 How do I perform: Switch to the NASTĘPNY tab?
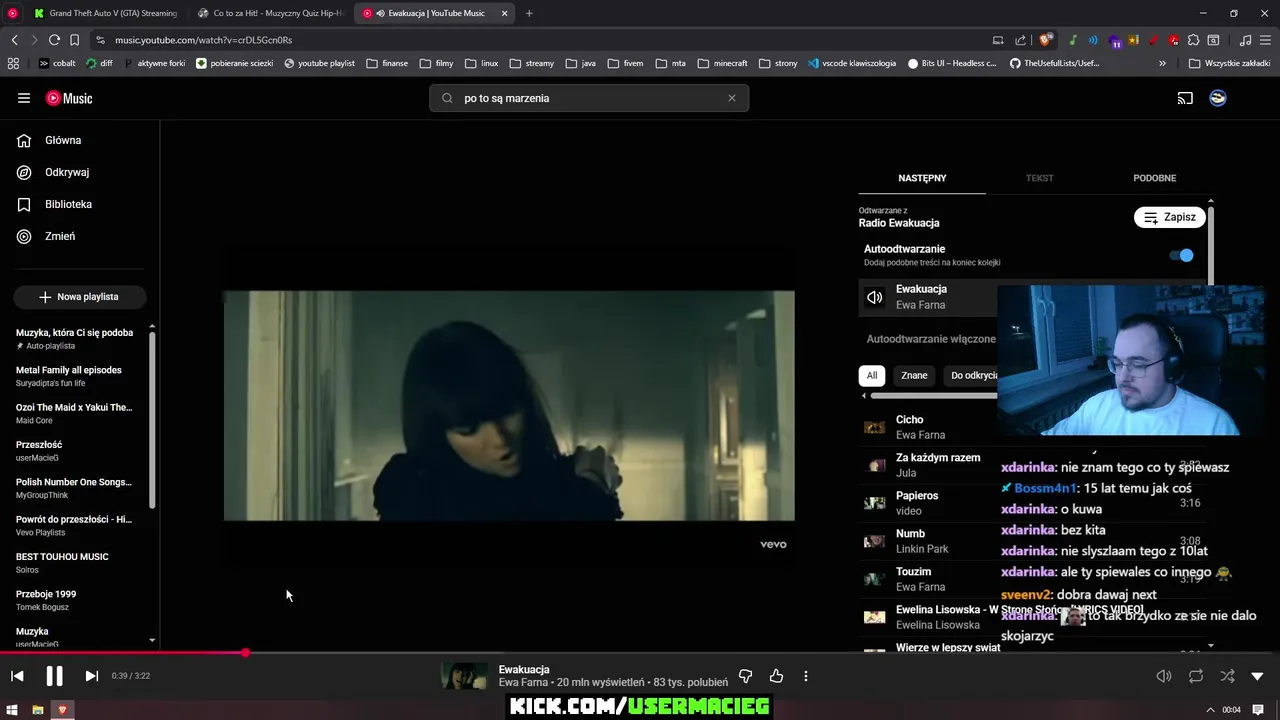pos(922,178)
